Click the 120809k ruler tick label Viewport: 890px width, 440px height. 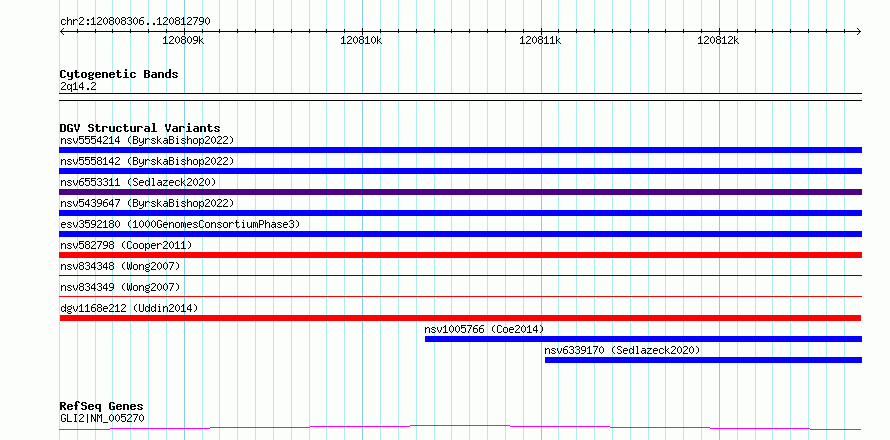[x=183, y=40]
